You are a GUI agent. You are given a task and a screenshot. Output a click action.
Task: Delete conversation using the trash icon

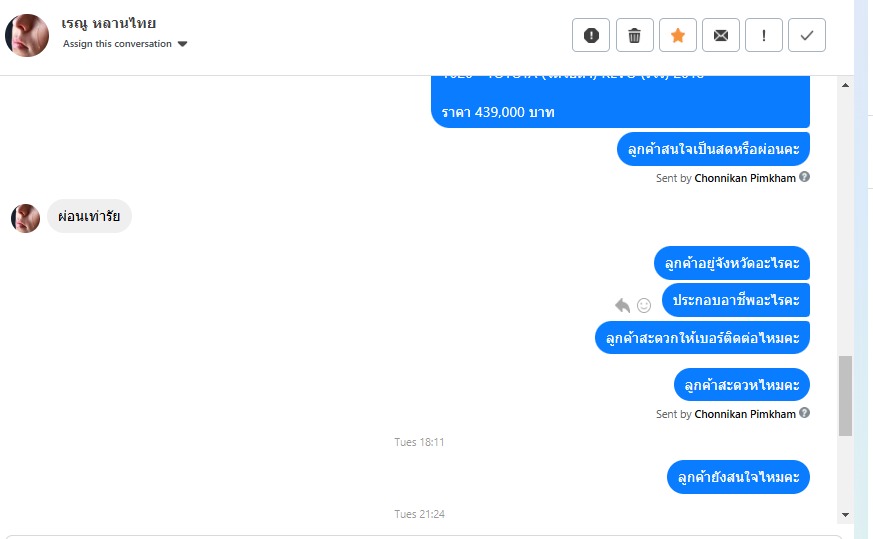pyautogui.click(x=634, y=35)
